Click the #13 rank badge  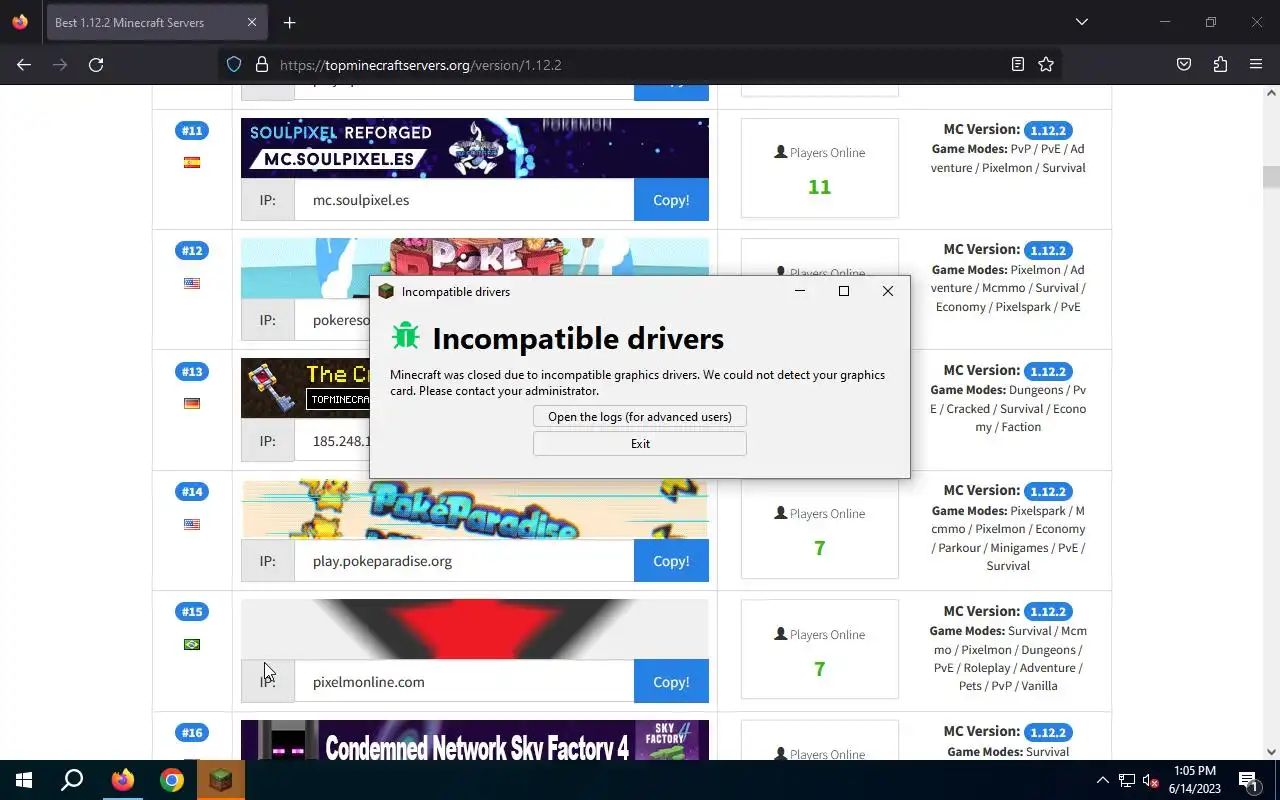click(192, 371)
